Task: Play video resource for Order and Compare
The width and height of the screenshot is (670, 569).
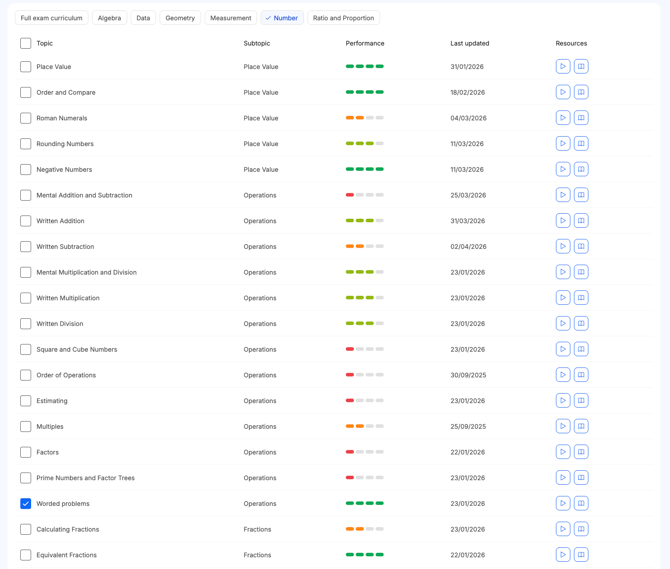Action: pos(563,92)
